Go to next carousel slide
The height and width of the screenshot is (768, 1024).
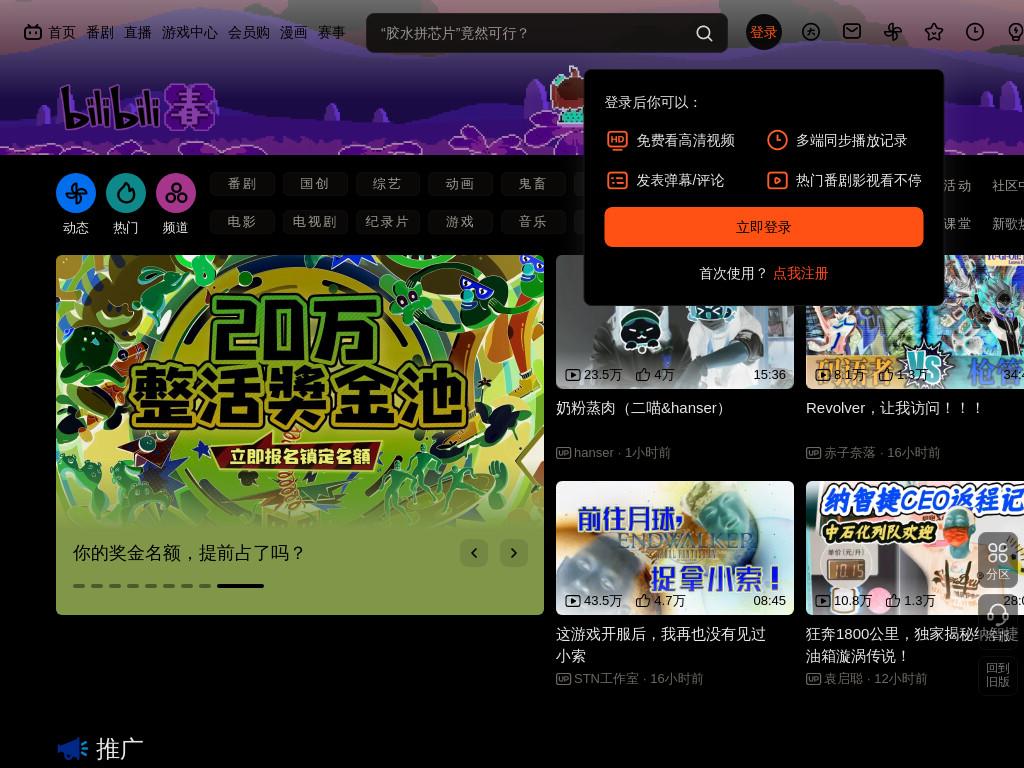[514, 553]
